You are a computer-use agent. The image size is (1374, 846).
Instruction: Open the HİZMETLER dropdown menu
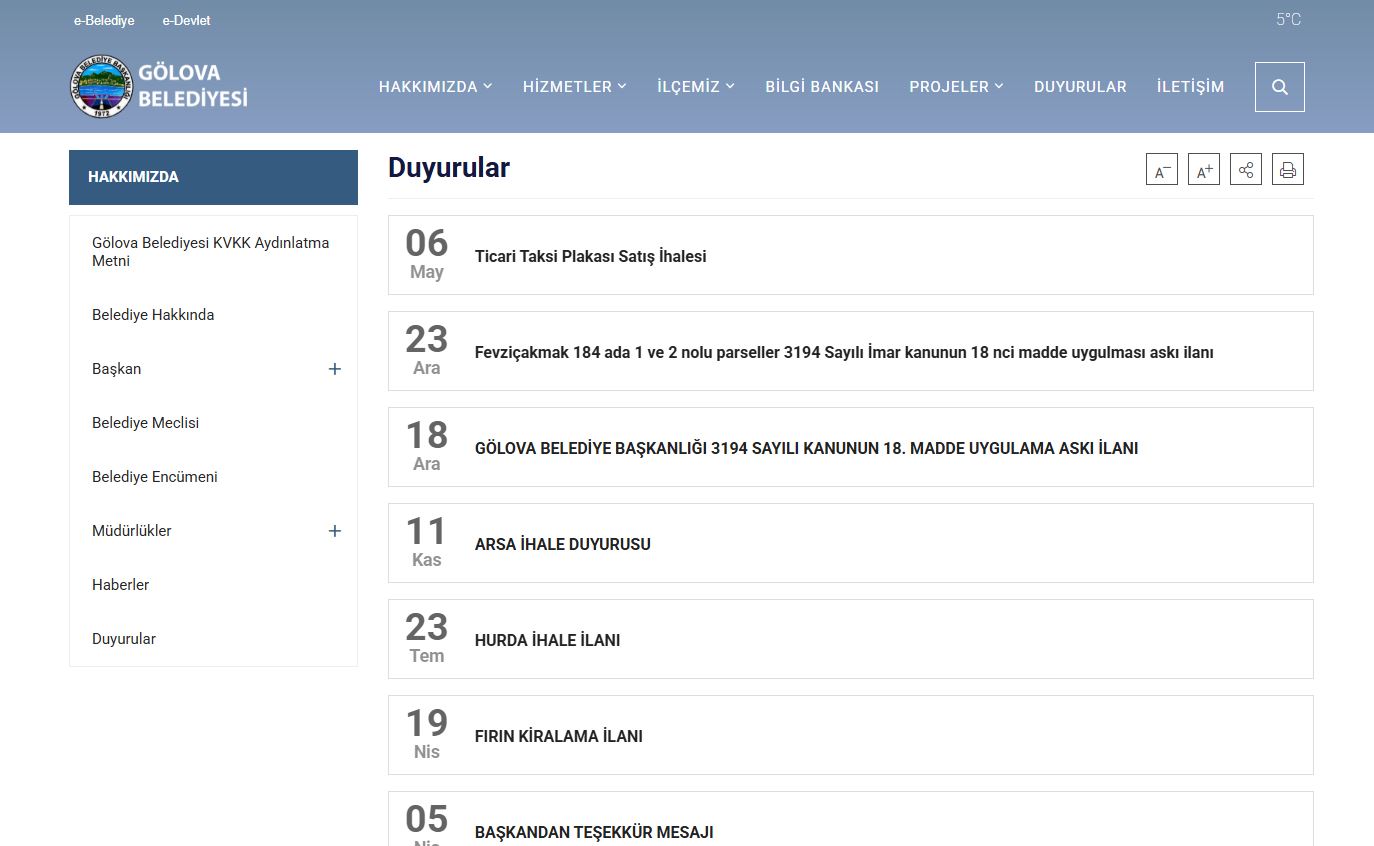click(574, 87)
